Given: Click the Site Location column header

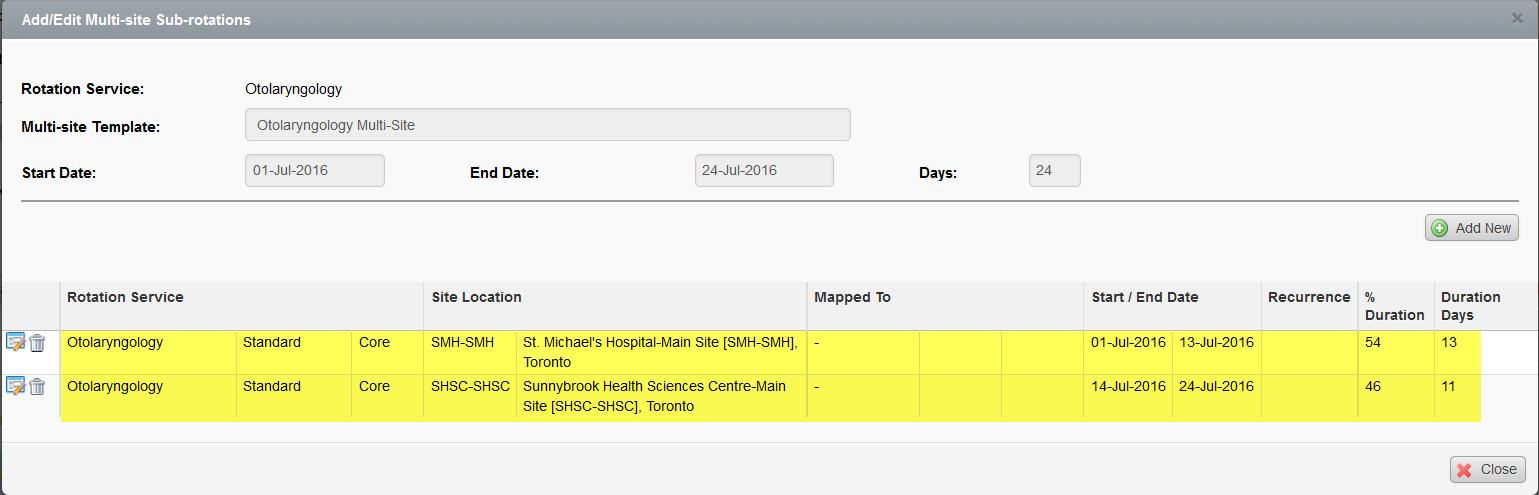Looking at the screenshot, I should pyautogui.click(x=476, y=297).
